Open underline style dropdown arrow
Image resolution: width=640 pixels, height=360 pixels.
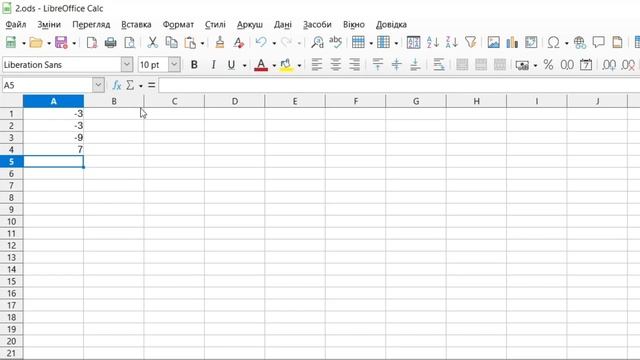pos(244,65)
